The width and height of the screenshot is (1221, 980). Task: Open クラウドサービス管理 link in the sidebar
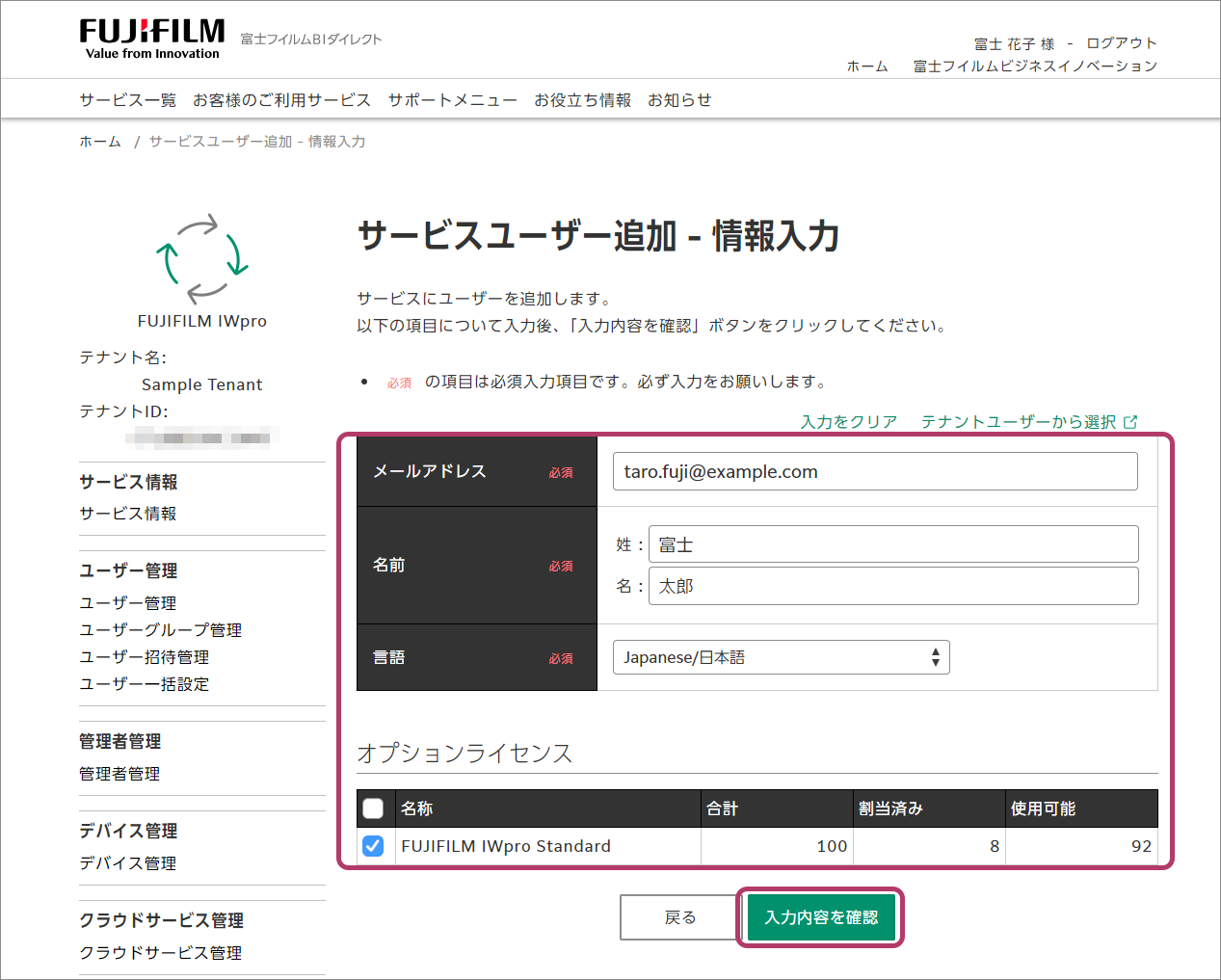click(161, 953)
